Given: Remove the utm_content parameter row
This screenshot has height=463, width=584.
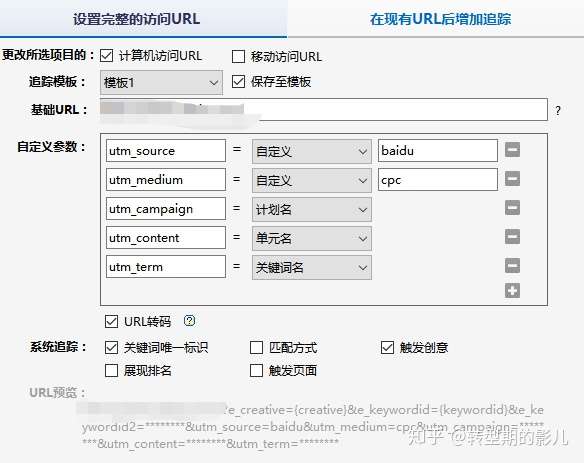Looking at the screenshot, I should click(512, 237).
